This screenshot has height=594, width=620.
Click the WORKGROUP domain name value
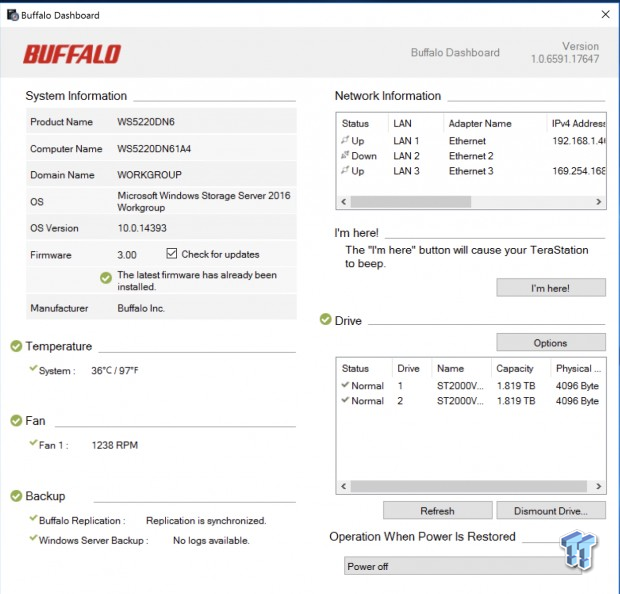(x=149, y=175)
